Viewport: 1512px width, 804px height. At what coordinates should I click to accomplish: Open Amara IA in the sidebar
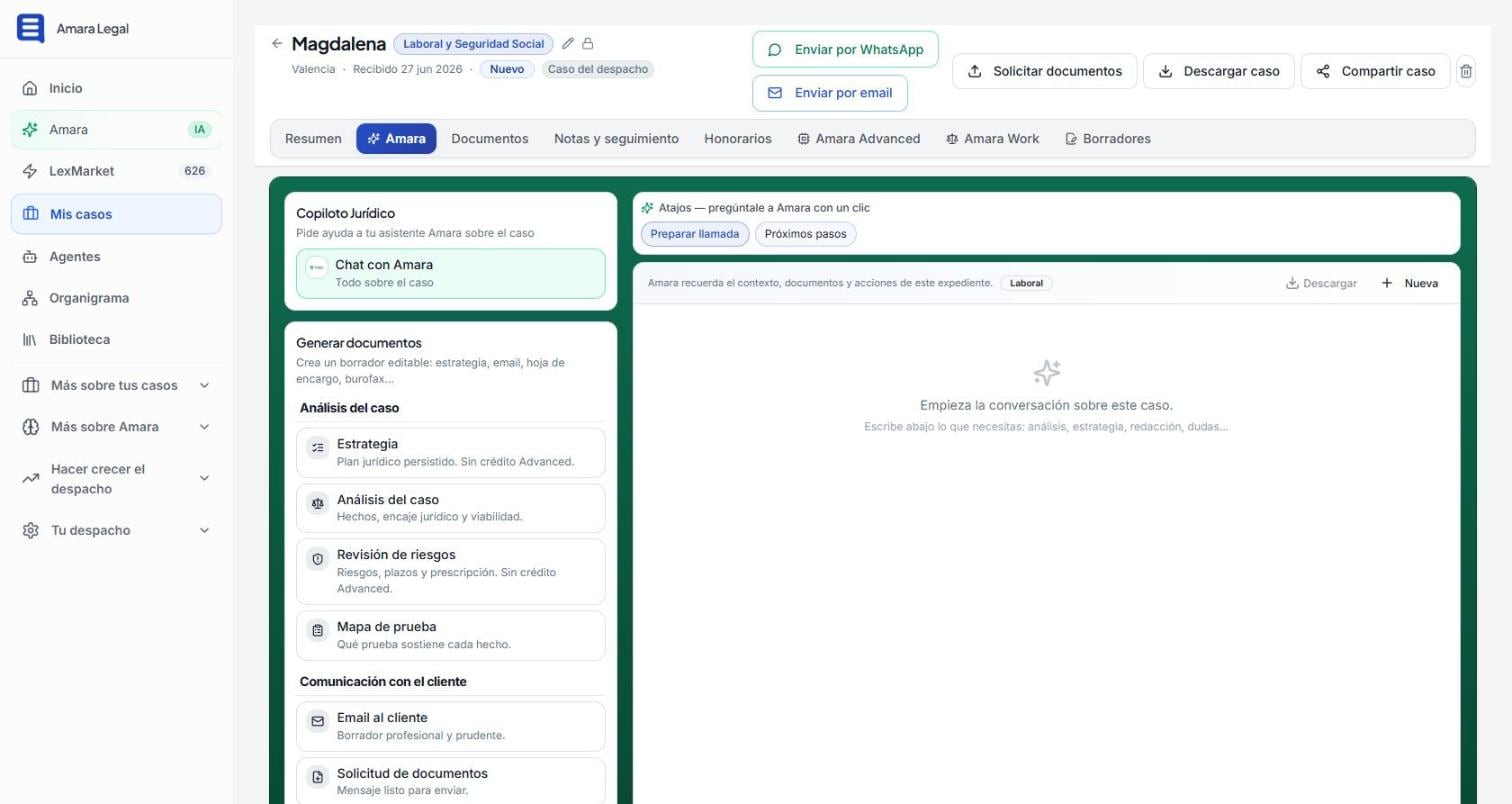point(116,130)
